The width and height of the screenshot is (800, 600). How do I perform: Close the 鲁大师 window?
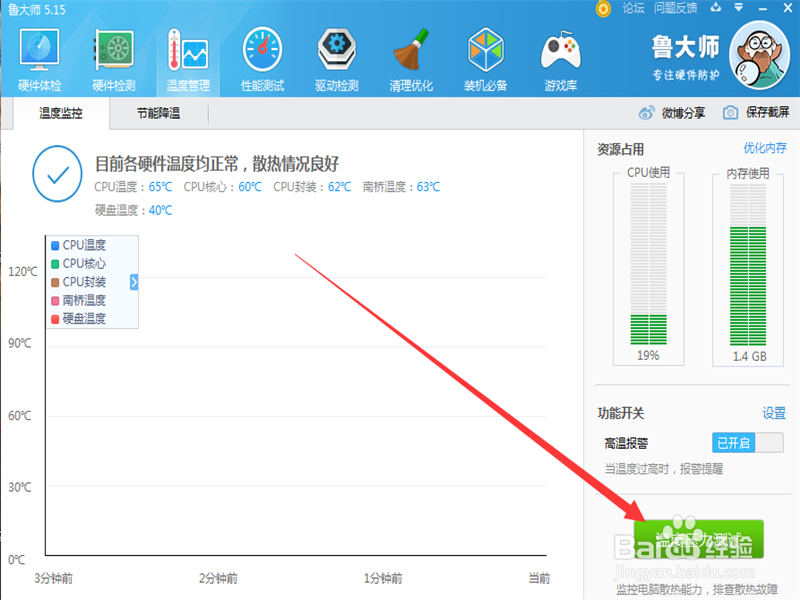(x=787, y=8)
